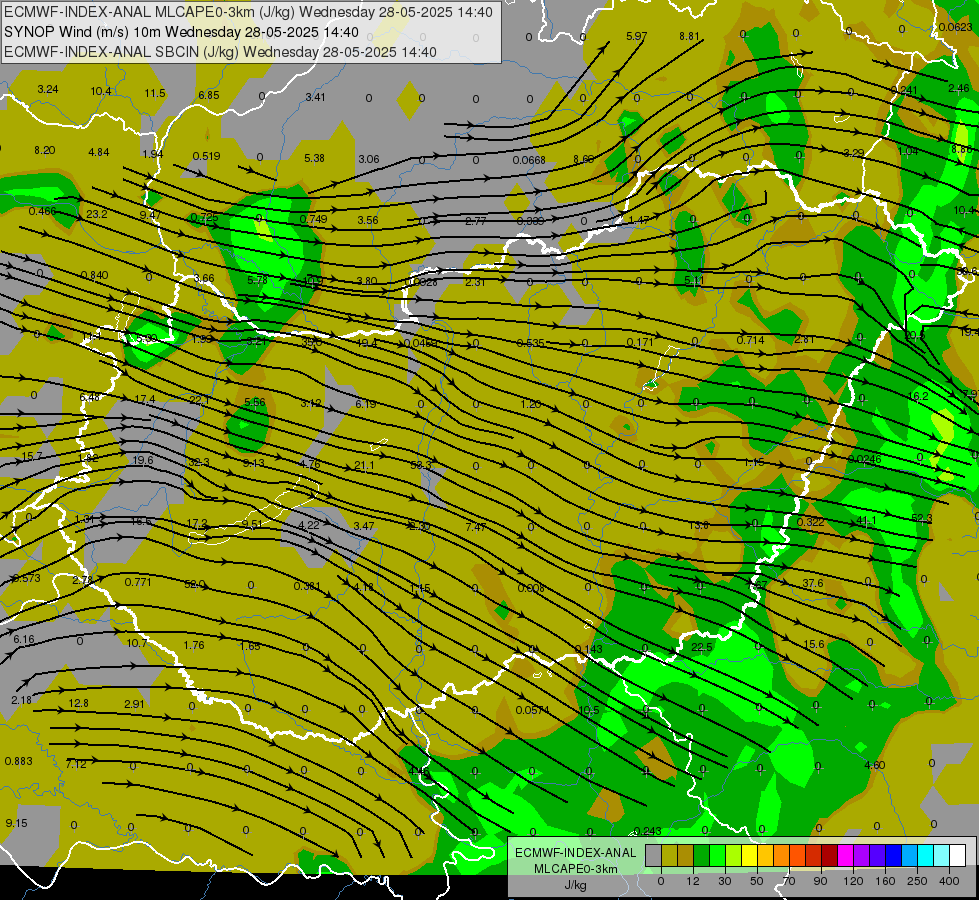Image resolution: width=979 pixels, height=900 pixels.
Task: Click the map value '4.60'
Action: (x=875, y=765)
